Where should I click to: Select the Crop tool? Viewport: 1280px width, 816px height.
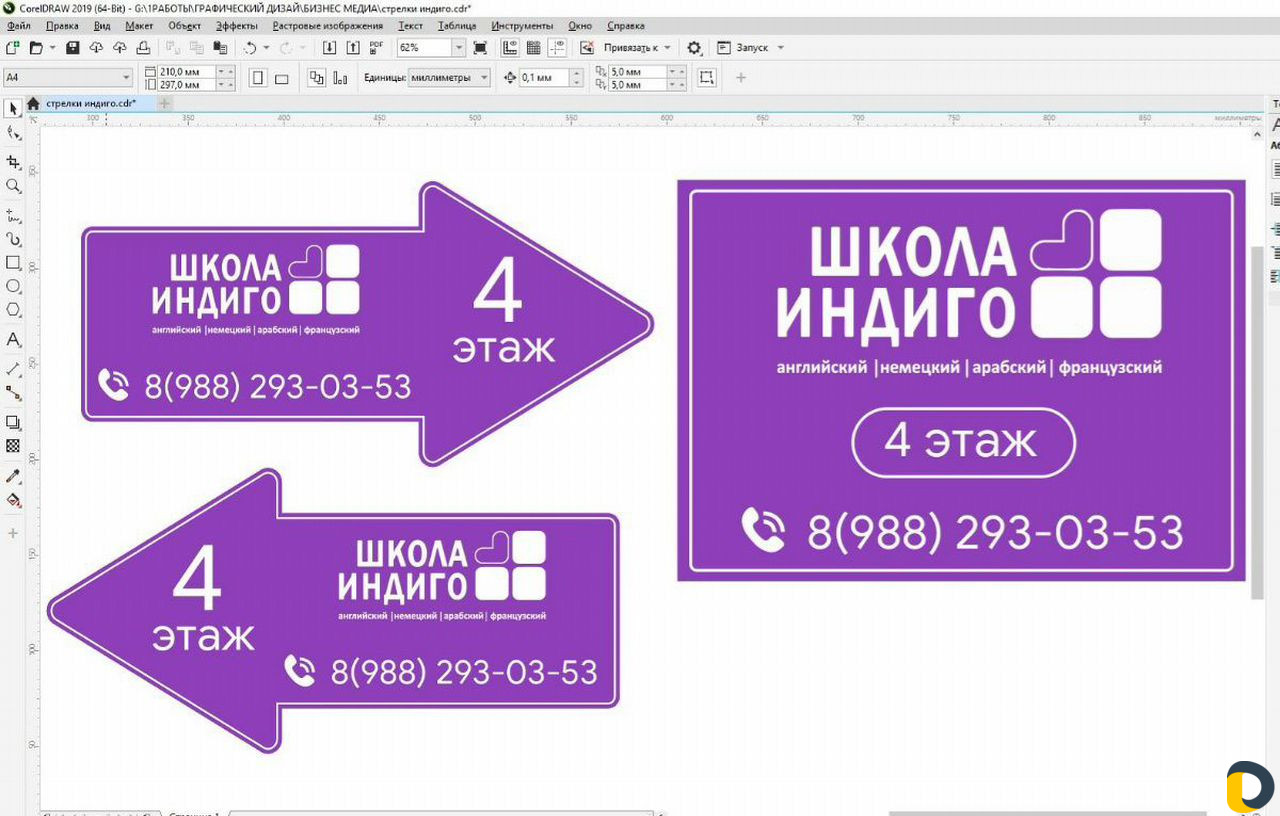[x=14, y=161]
